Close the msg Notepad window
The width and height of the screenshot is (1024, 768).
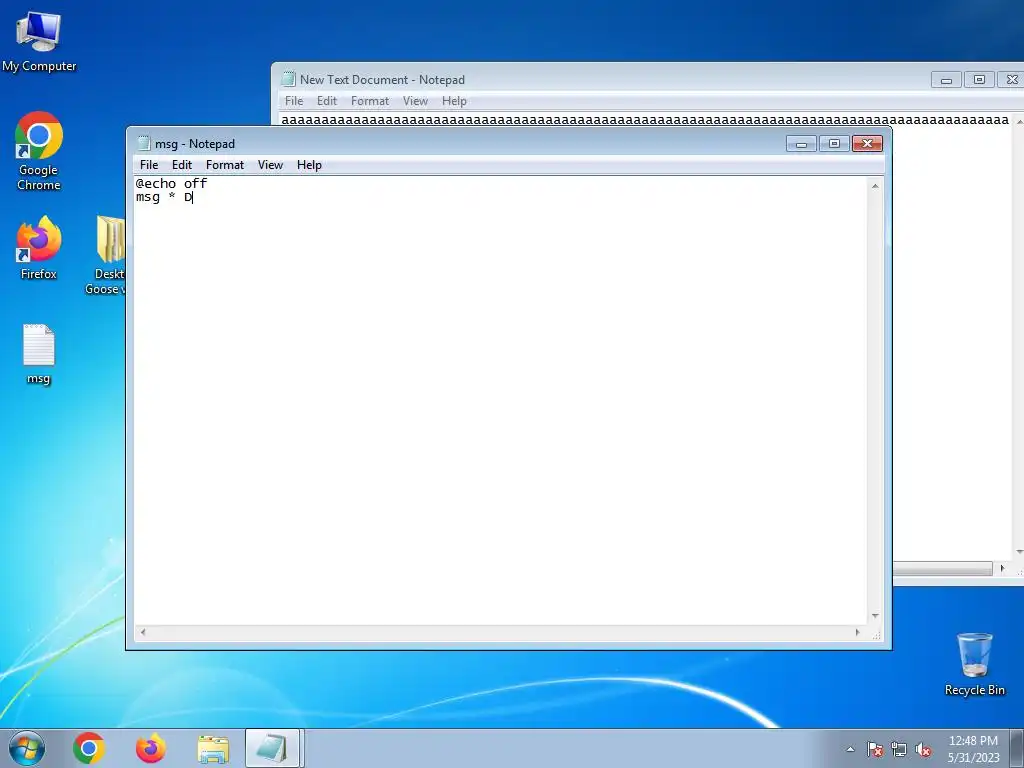tap(867, 144)
